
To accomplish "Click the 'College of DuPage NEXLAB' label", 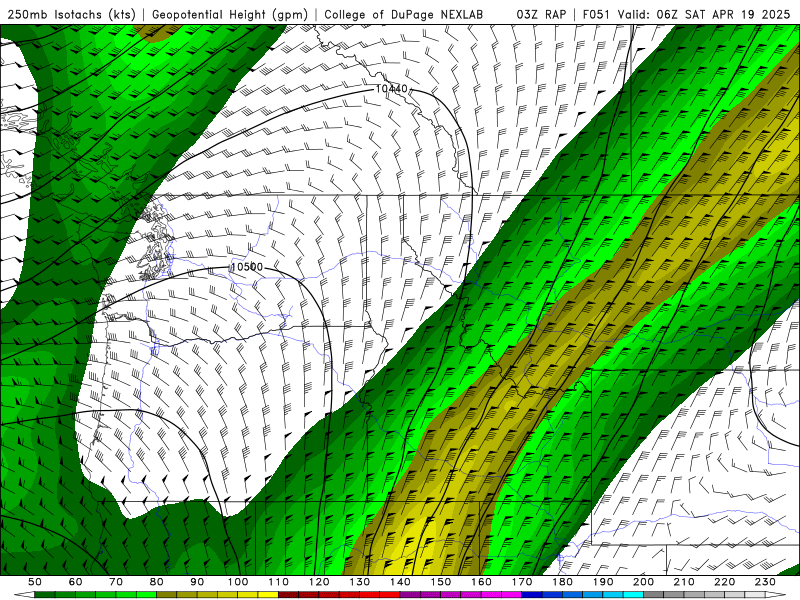I will click(x=403, y=14).
